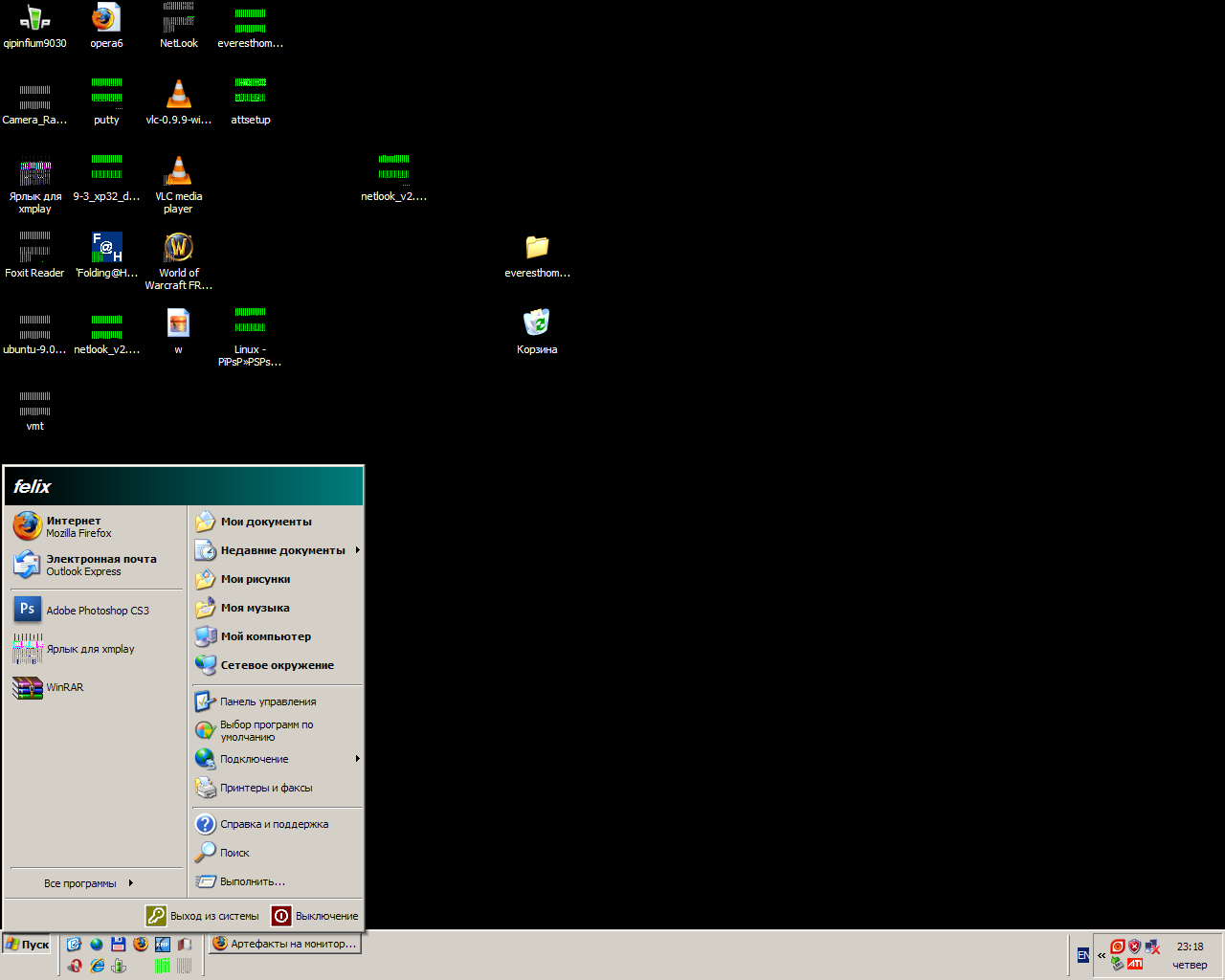Open Мой компьютер from Start menu
Image resolution: width=1225 pixels, height=980 pixels.
point(265,636)
